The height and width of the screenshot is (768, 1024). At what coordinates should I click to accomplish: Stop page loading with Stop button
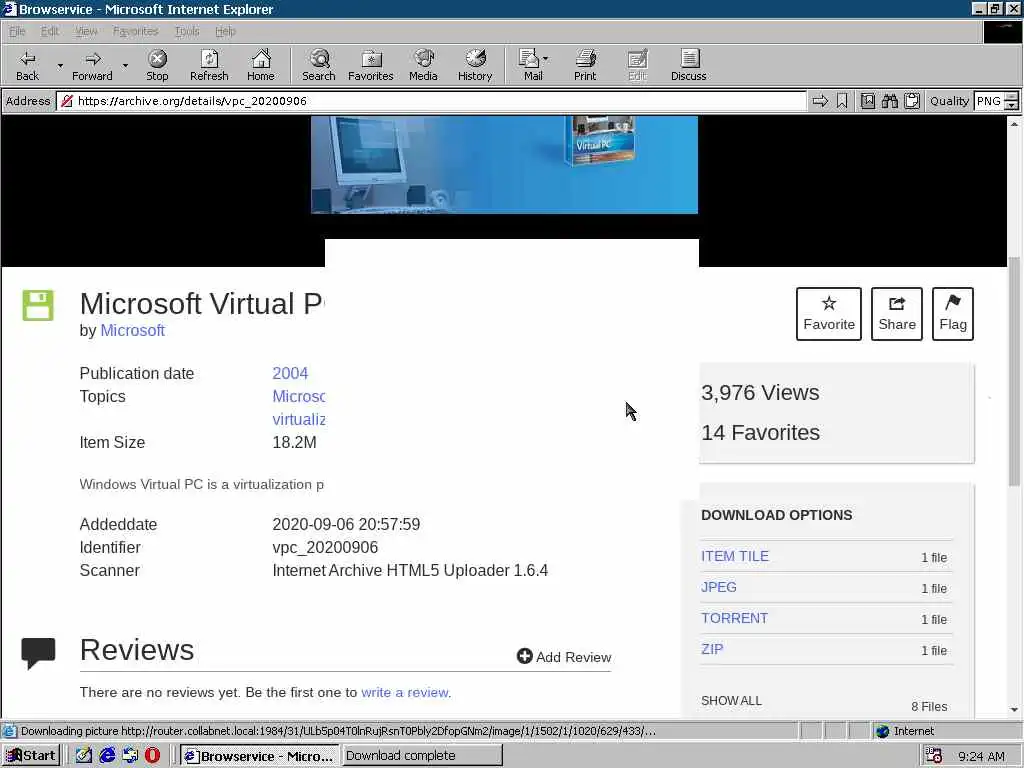[157, 65]
